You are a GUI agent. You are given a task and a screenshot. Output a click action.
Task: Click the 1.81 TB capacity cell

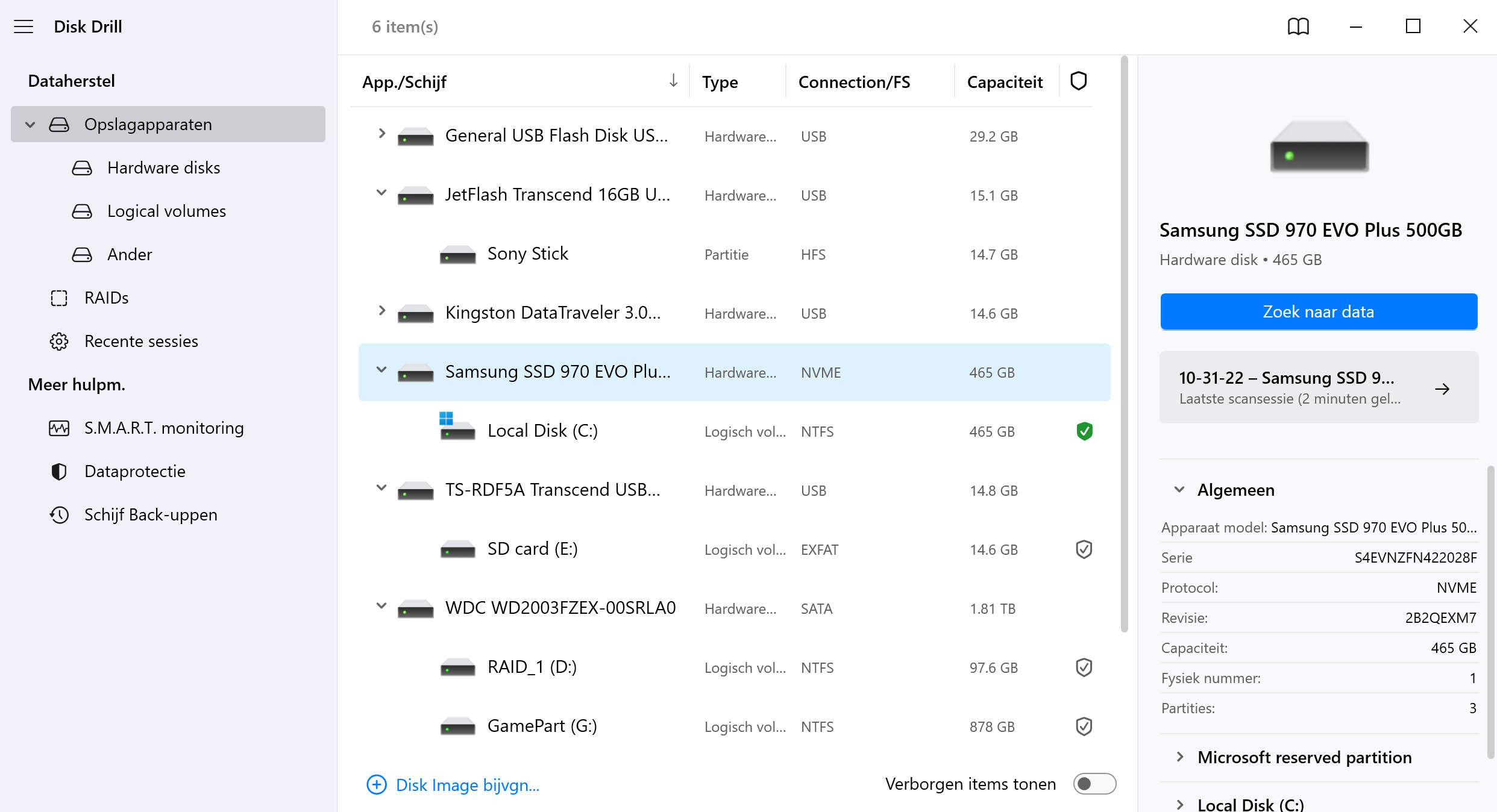point(992,608)
